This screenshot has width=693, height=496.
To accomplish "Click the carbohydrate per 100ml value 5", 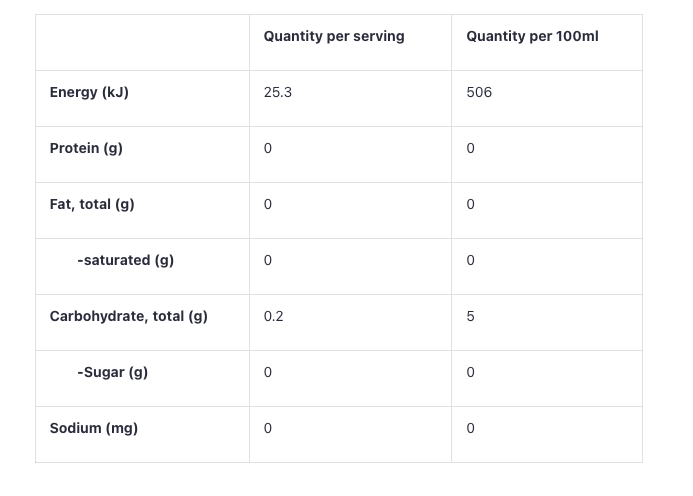I will pos(471,316).
